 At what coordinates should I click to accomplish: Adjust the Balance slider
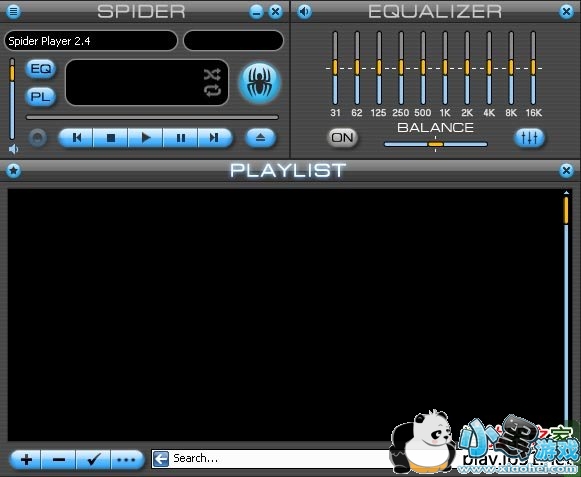point(435,144)
